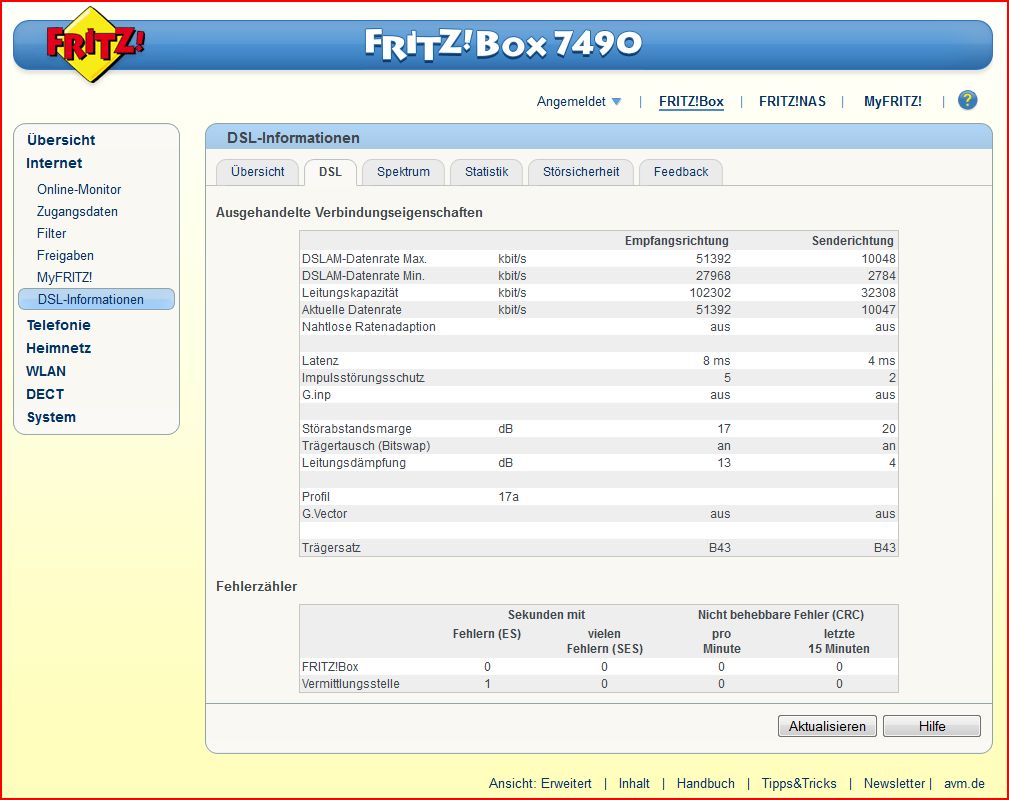The width and height of the screenshot is (1009, 800).
Task: Select the Senderichtung value 32308
Action: 878,292
